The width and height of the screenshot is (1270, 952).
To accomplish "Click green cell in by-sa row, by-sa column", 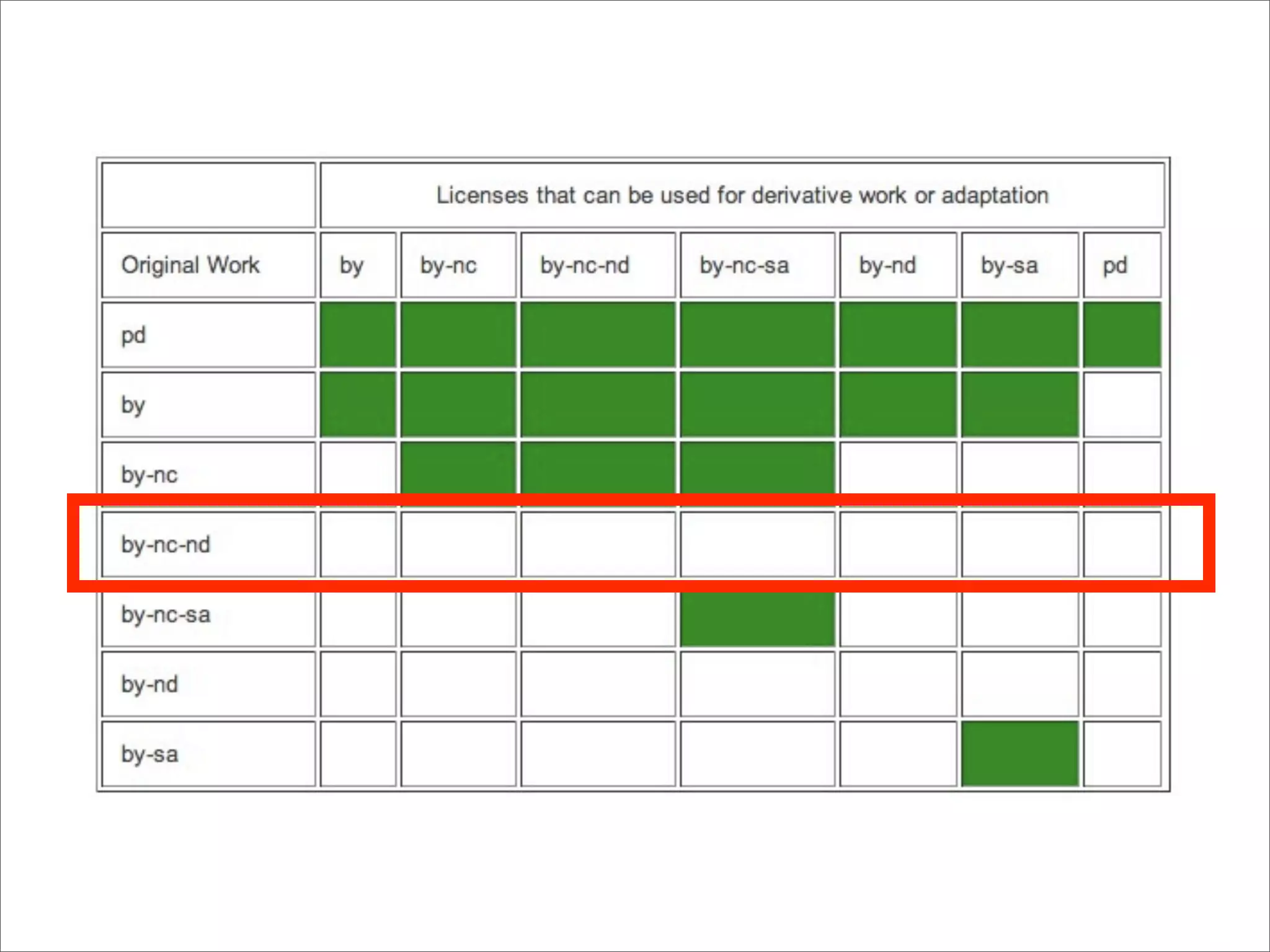I will click(x=1019, y=754).
